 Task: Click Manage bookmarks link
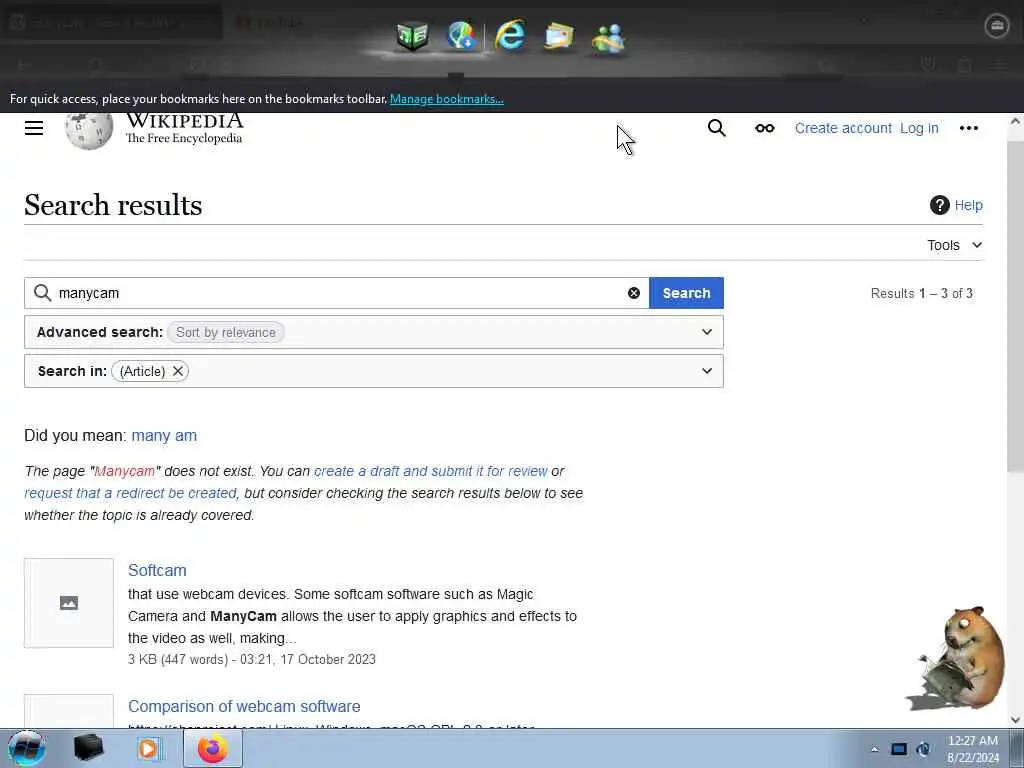[447, 99]
